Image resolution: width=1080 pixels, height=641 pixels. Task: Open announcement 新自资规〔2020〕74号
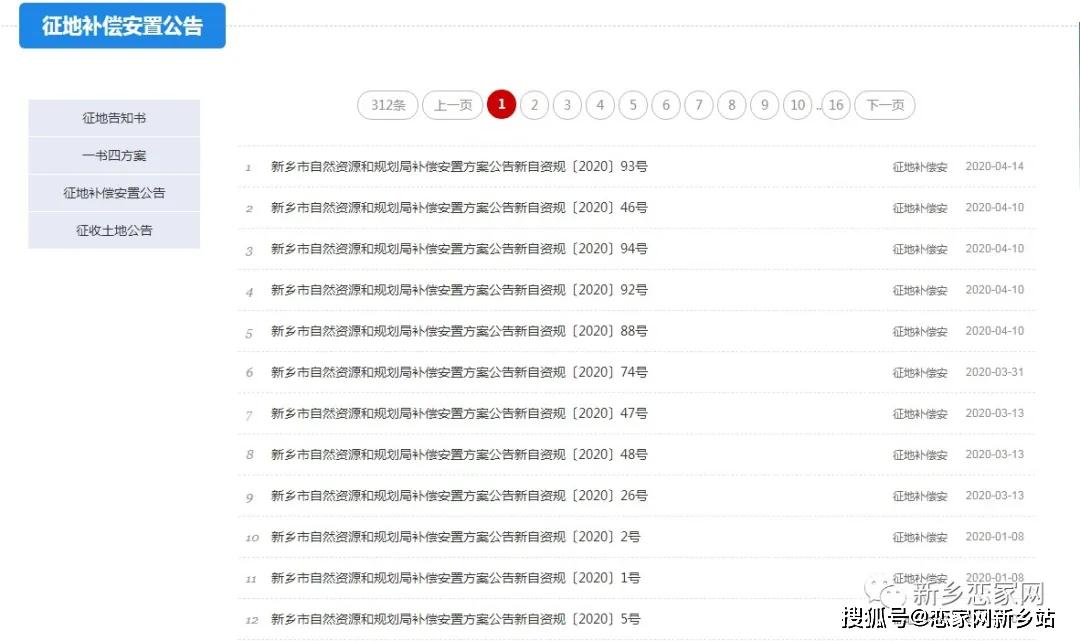coord(459,372)
